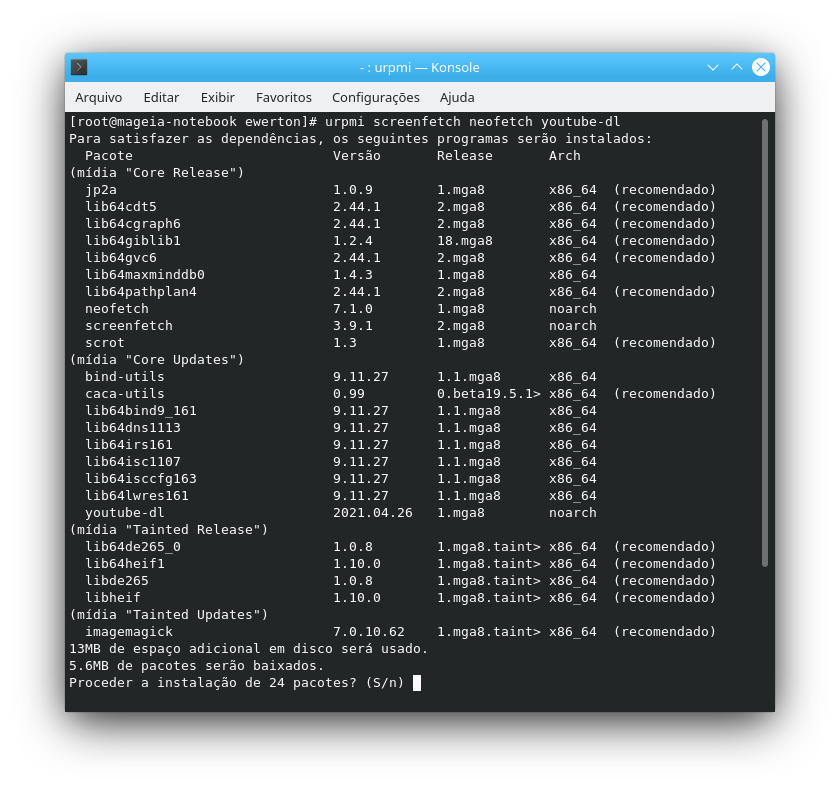Viewport: 840px width, 789px height.
Task: Click the lib64maxminddb0 package name
Action: click(x=145, y=275)
